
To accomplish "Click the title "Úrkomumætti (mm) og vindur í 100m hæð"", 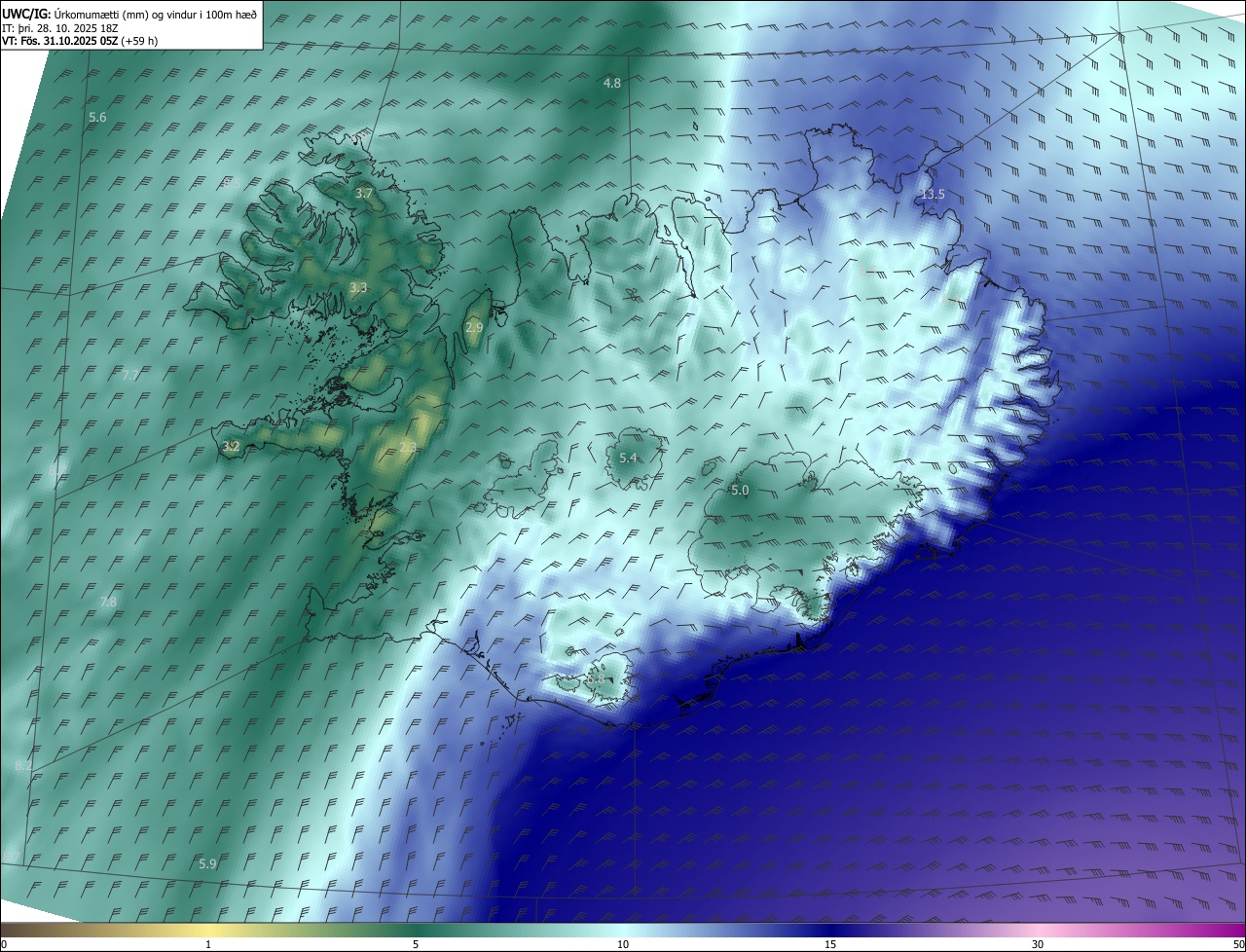I will pos(156,15).
